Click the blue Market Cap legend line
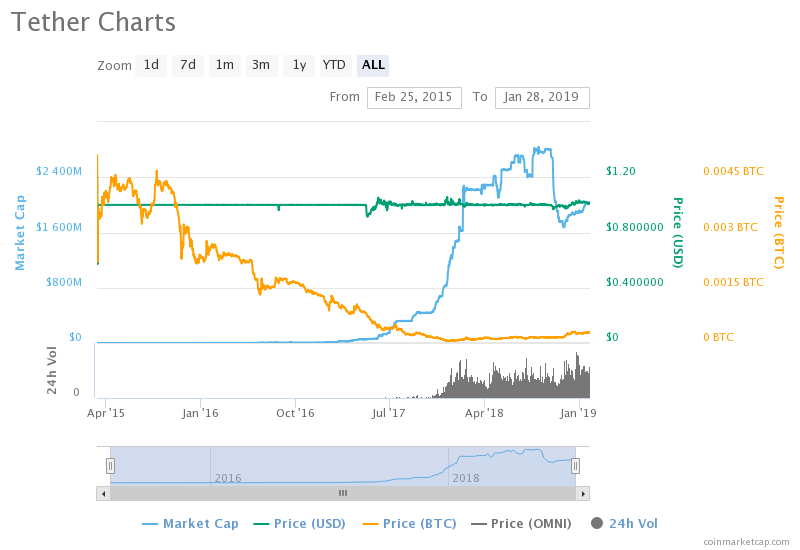Image resolution: width=800 pixels, height=550 pixels. (x=150, y=523)
